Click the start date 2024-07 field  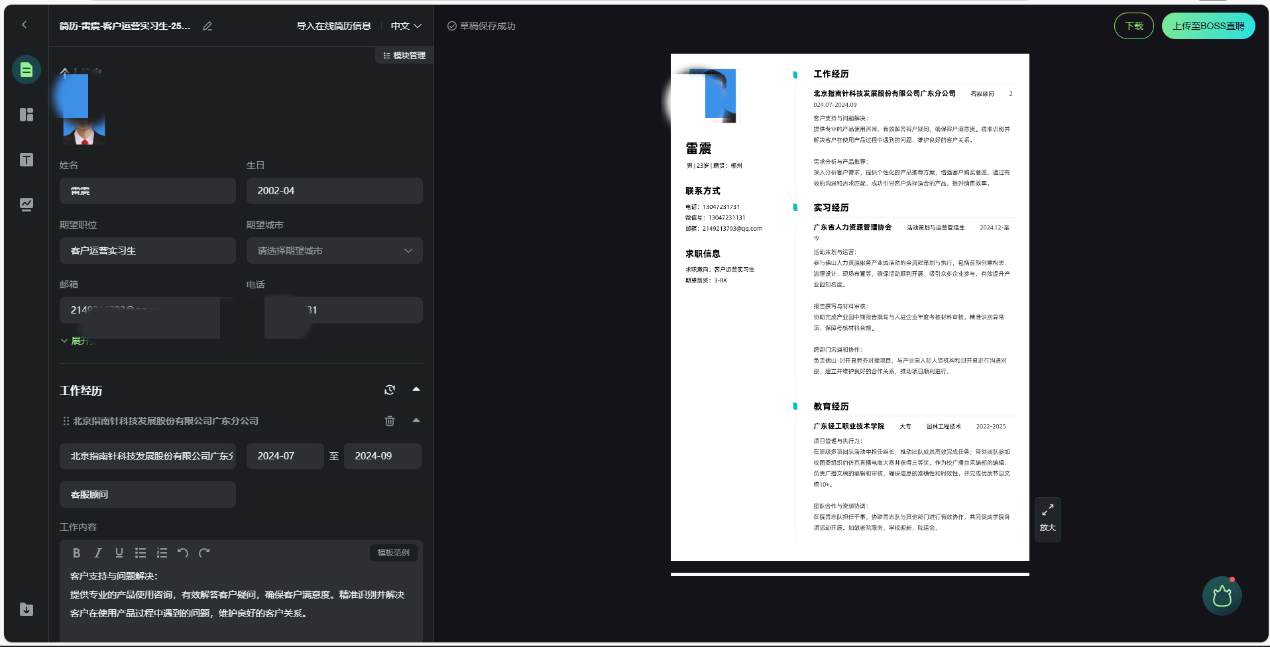285,456
